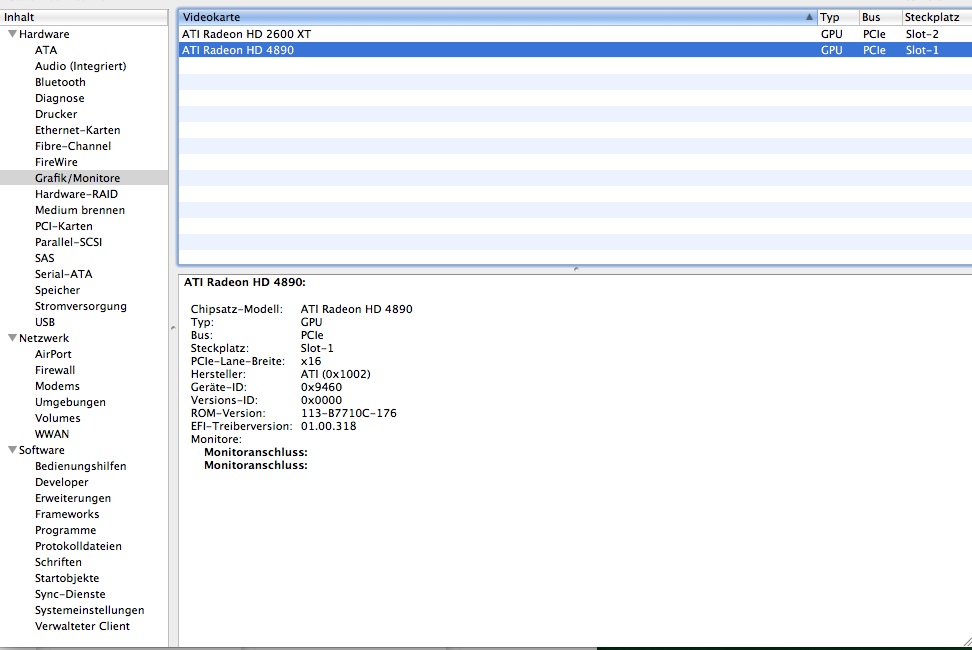Sort by the Steckplatz column header
The width and height of the screenshot is (972, 650).
pyautogui.click(x=937, y=17)
